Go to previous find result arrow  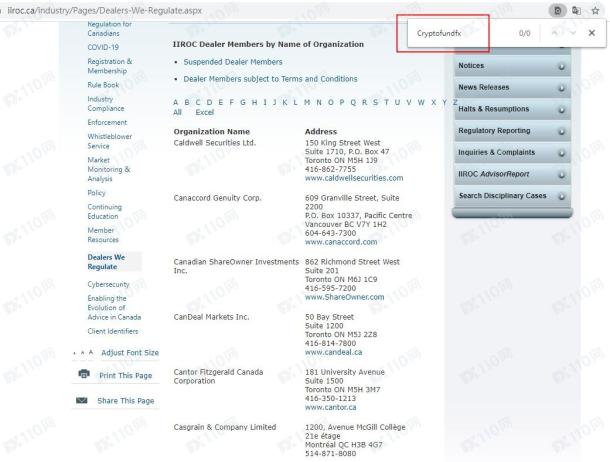tap(555, 33)
